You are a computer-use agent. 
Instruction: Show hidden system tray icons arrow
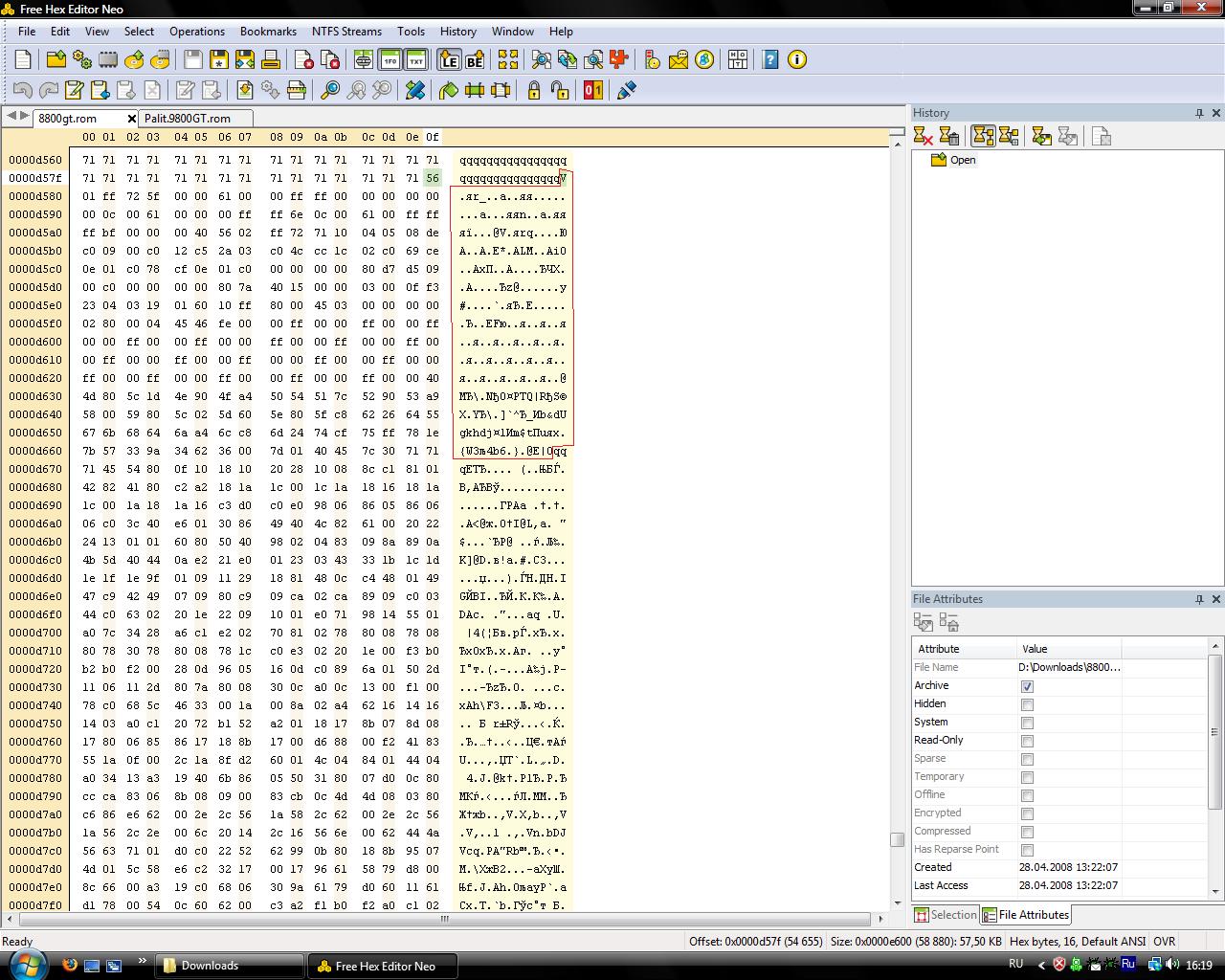point(1041,966)
